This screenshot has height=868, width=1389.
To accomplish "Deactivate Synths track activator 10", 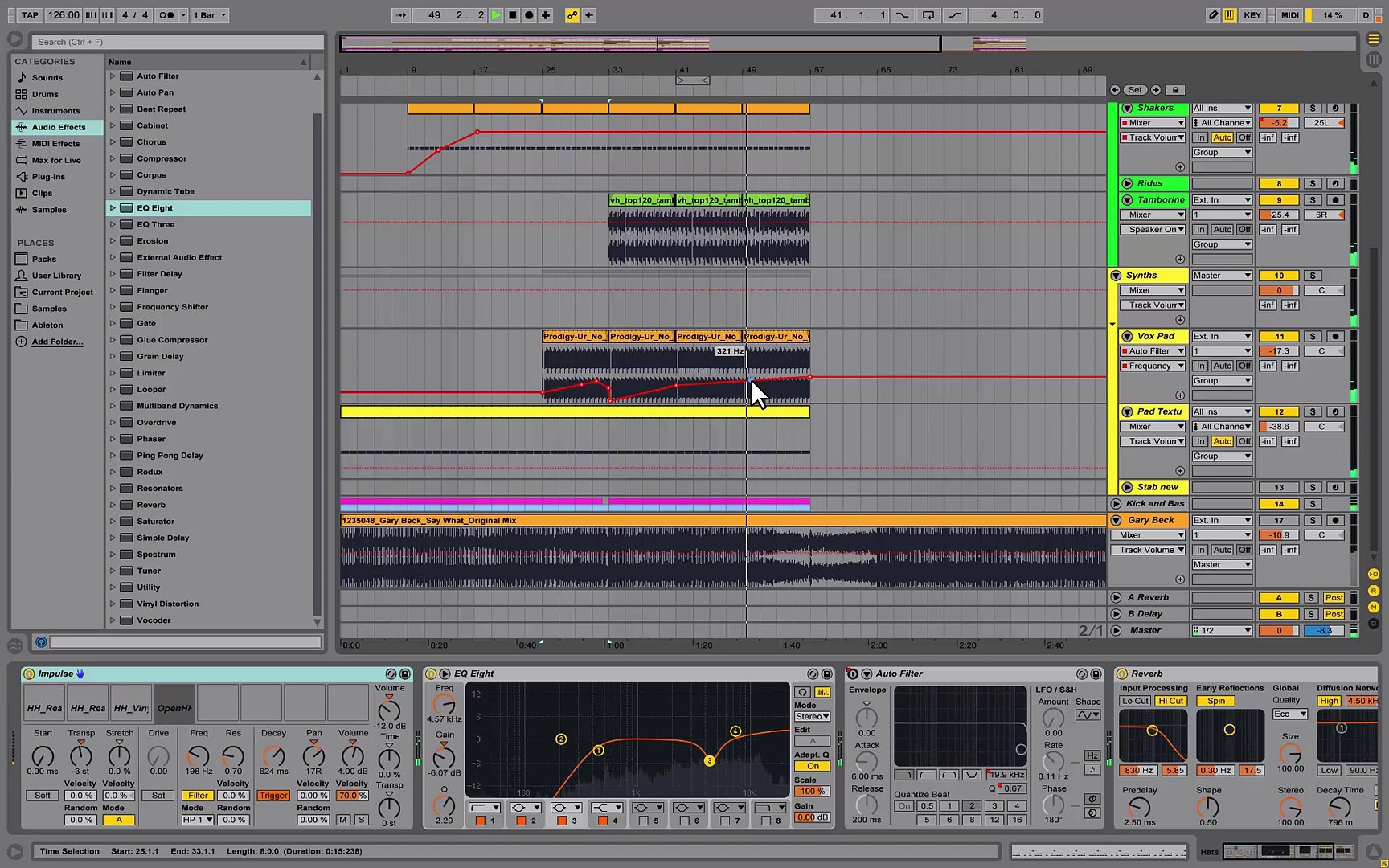I will point(1279,276).
